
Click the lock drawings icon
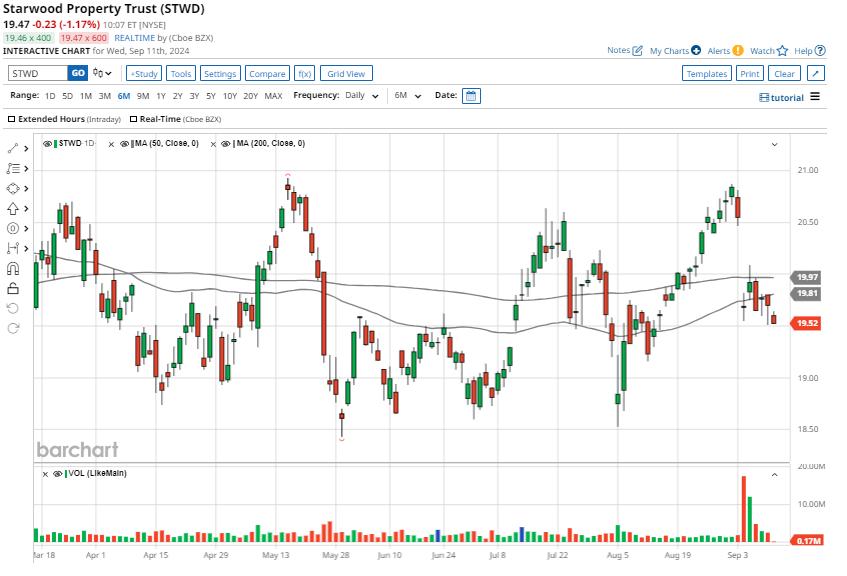tap(13, 288)
